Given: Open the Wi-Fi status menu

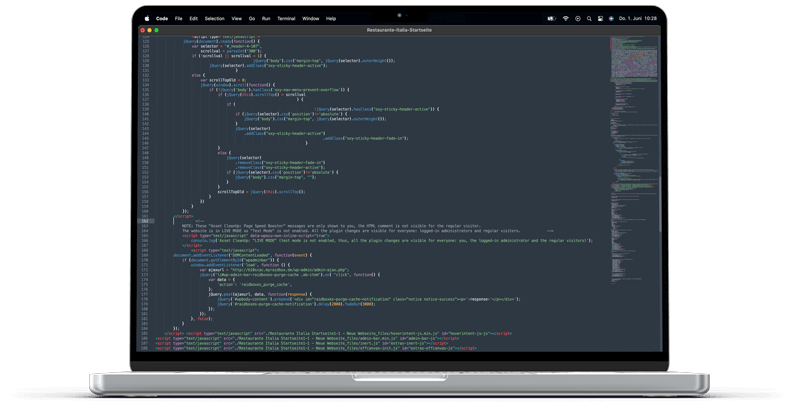Looking at the screenshot, I should tap(566, 18).
